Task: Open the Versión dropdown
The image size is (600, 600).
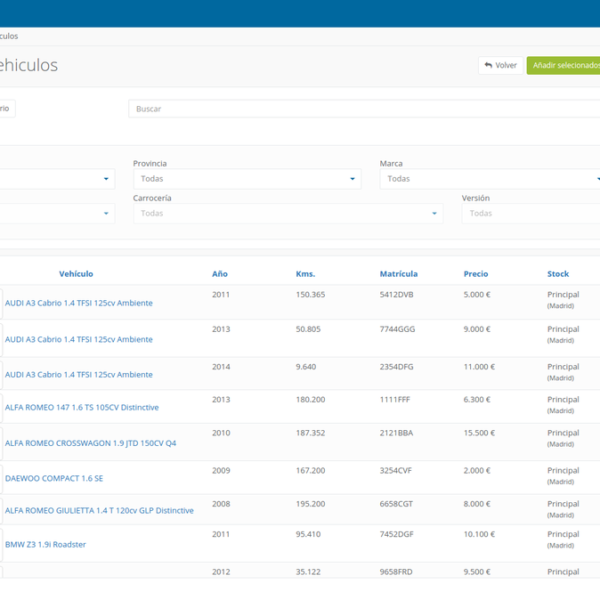Action: tap(530, 213)
